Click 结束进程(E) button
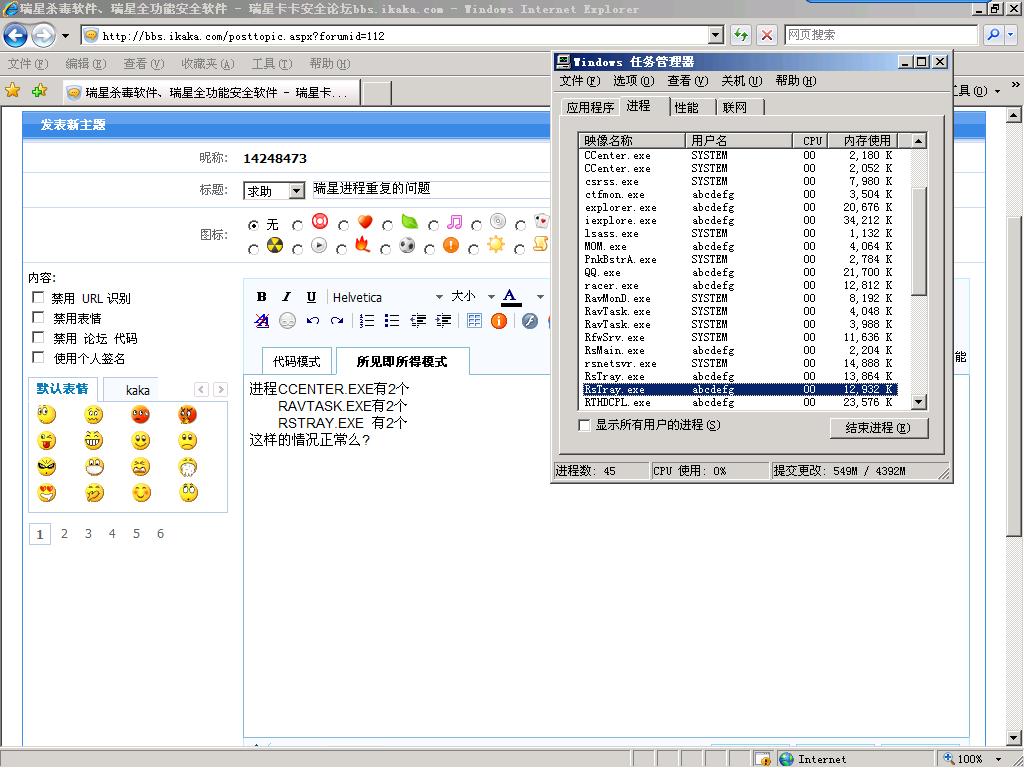 878,428
